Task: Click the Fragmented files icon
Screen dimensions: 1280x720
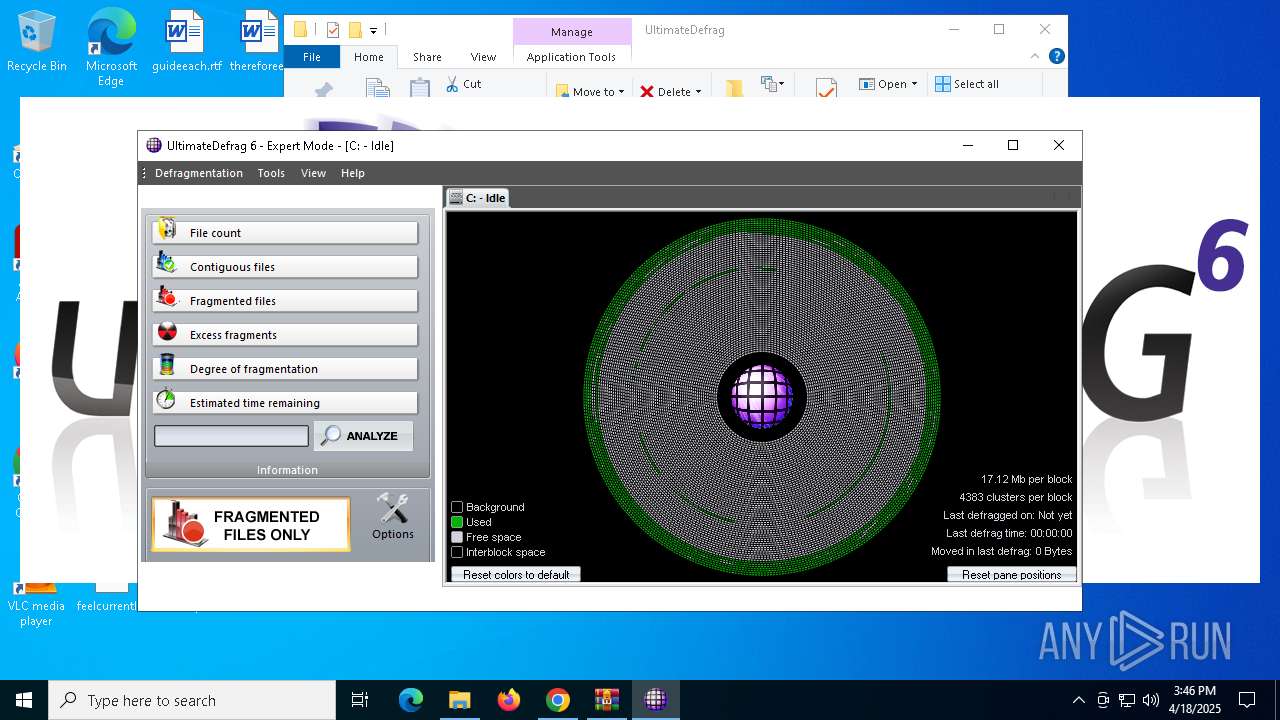Action: pos(167,298)
